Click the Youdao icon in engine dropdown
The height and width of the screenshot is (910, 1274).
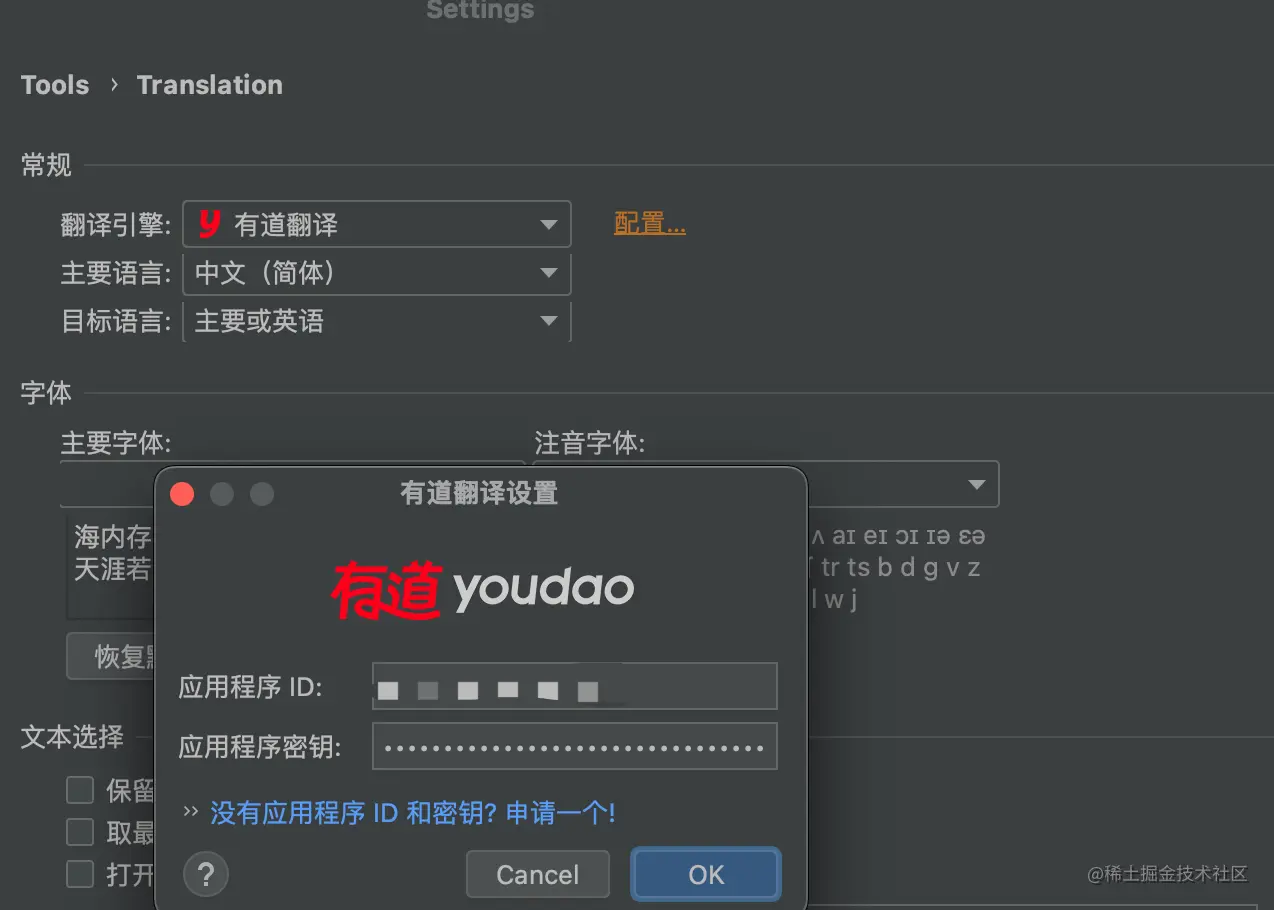(x=209, y=224)
